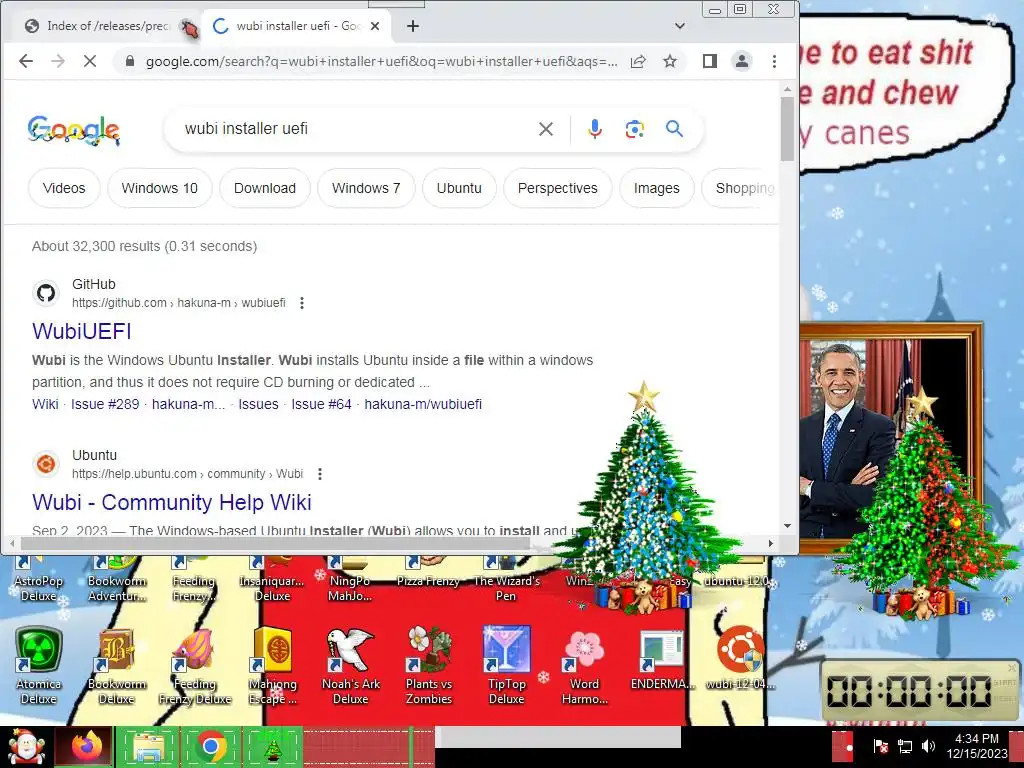Open TipTop Deluxe desktop shortcut

tap(507, 666)
